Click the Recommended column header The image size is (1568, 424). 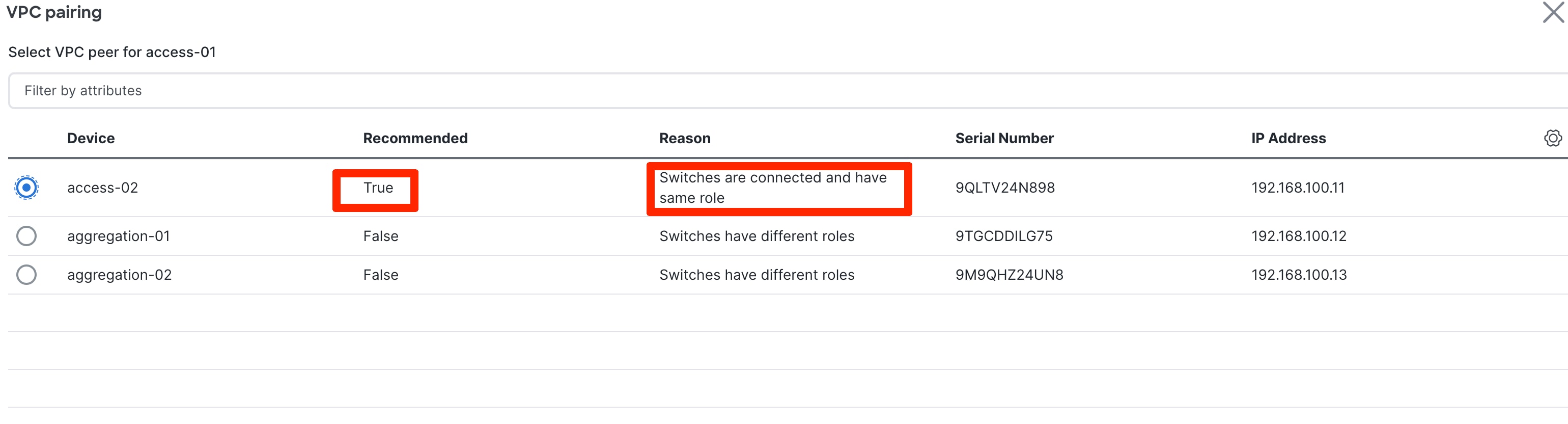415,138
